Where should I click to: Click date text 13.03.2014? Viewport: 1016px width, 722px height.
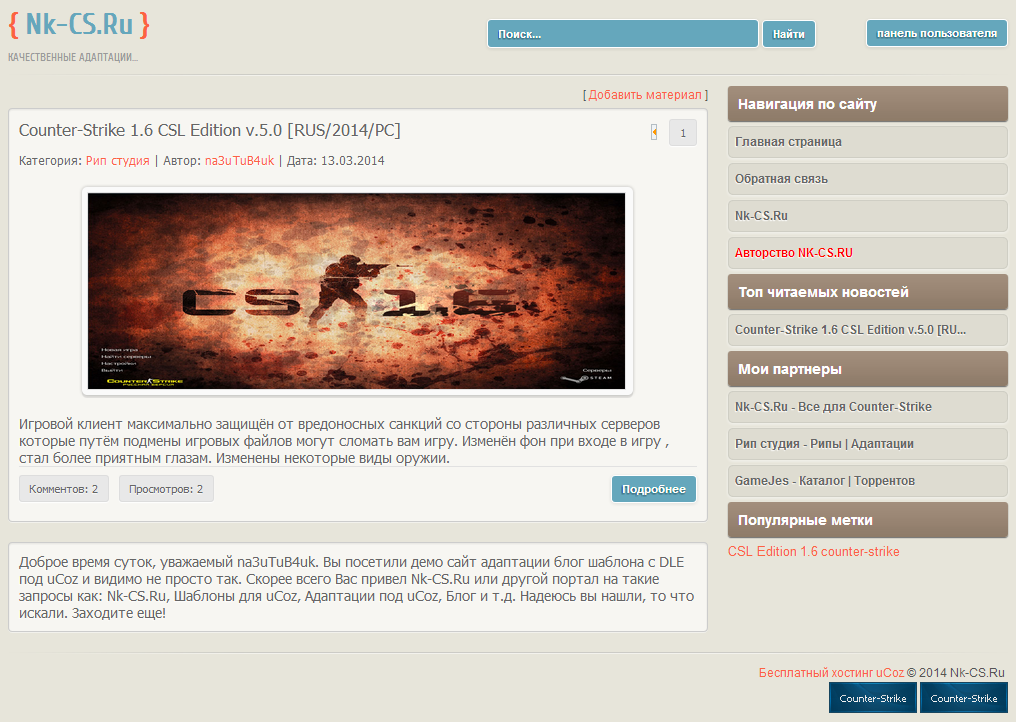click(x=352, y=161)
